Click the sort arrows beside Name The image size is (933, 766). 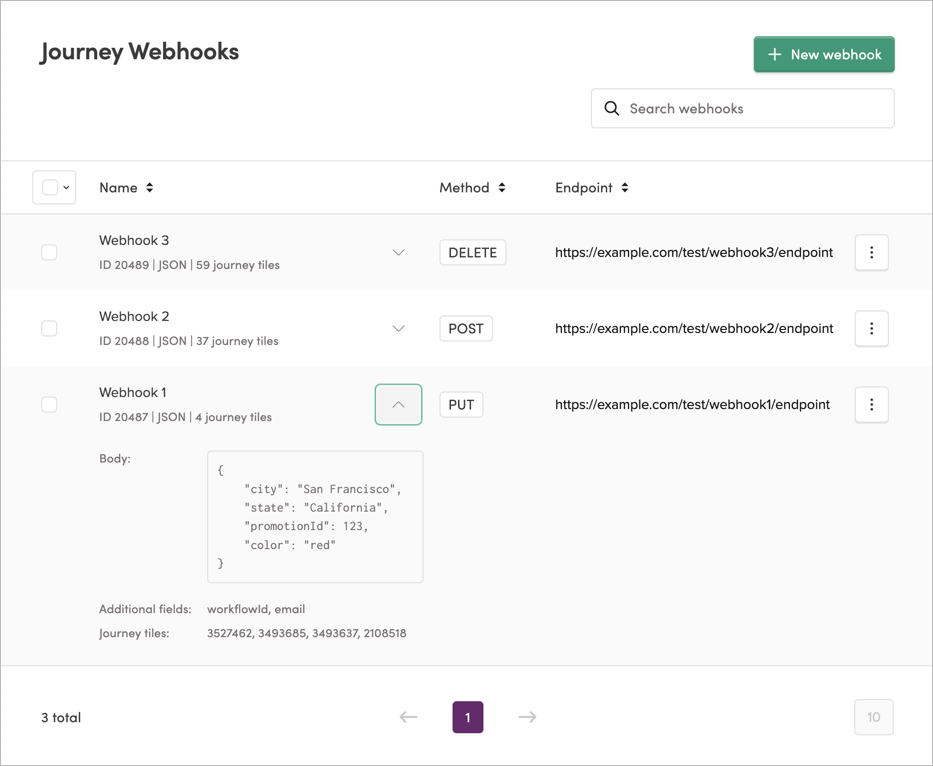(x=152, y=187)
